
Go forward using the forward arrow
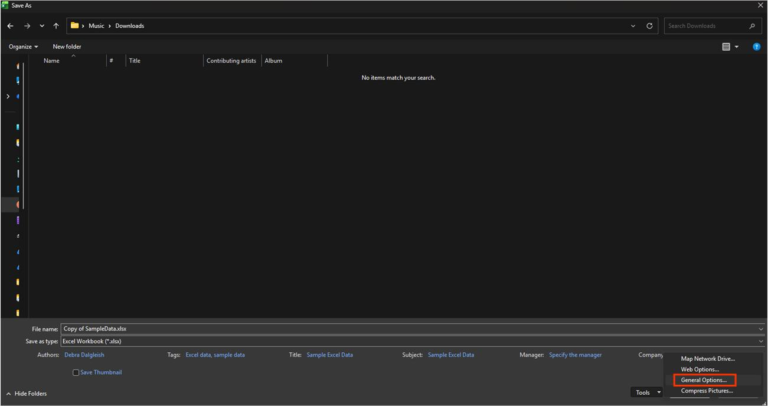tap(27, 26)
